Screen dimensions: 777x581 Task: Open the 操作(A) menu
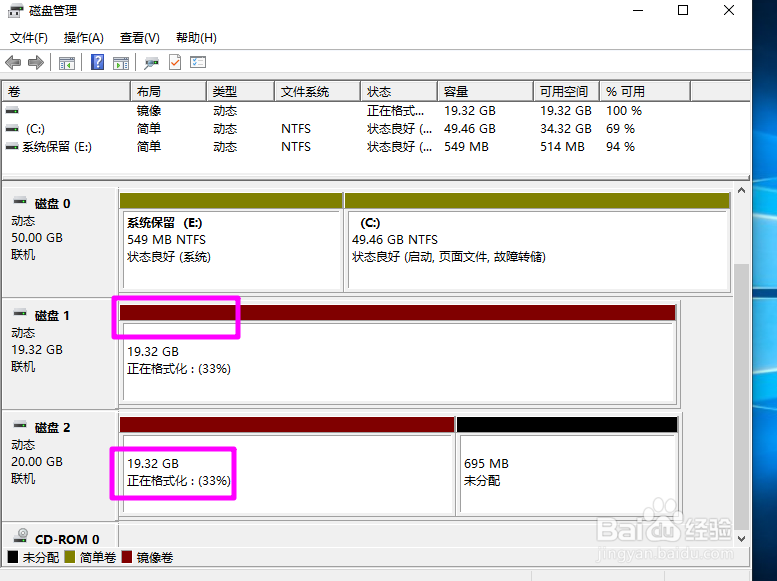pos(84,38)
